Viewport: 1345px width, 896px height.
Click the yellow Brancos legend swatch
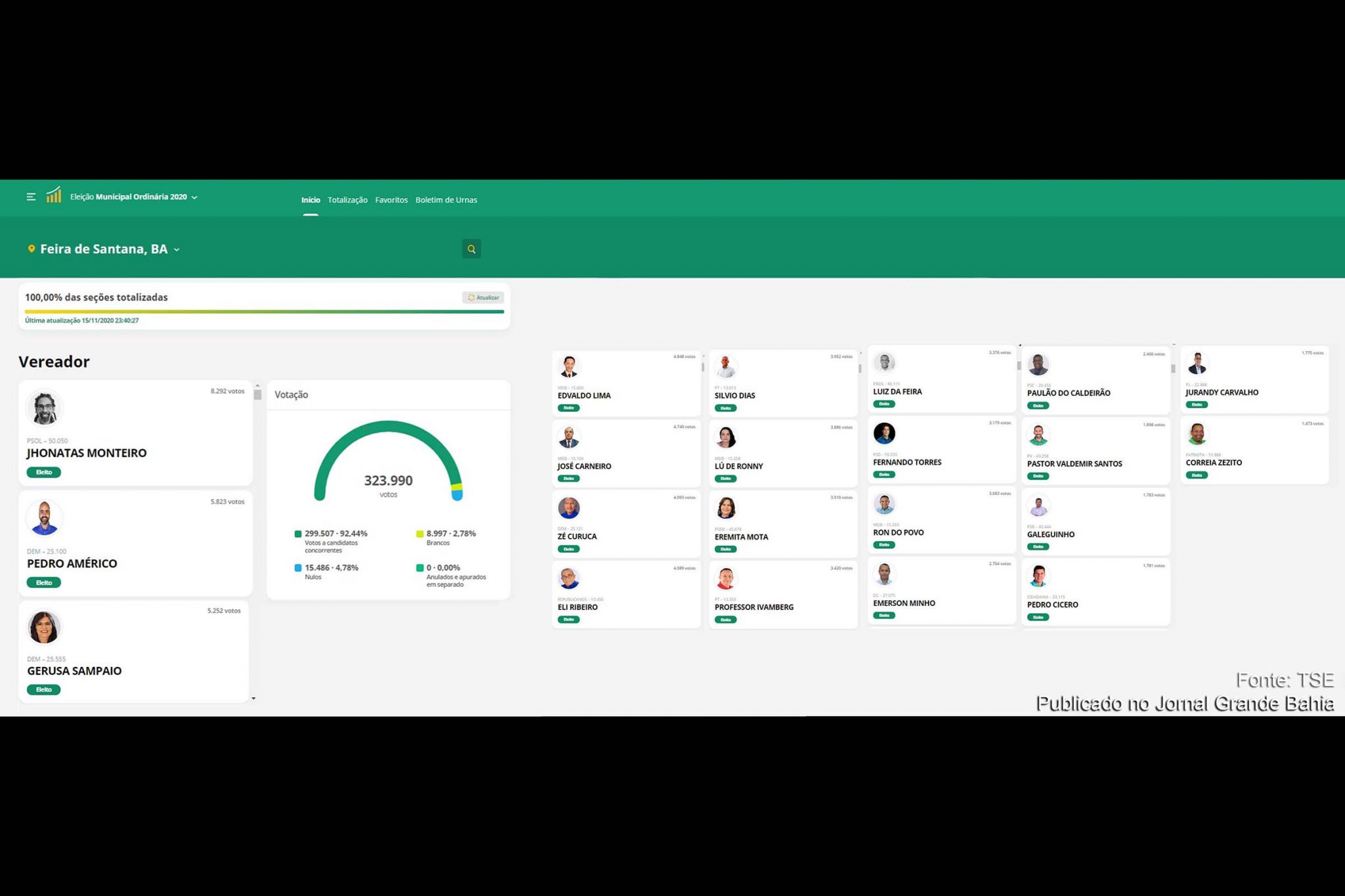coord(420,534)
